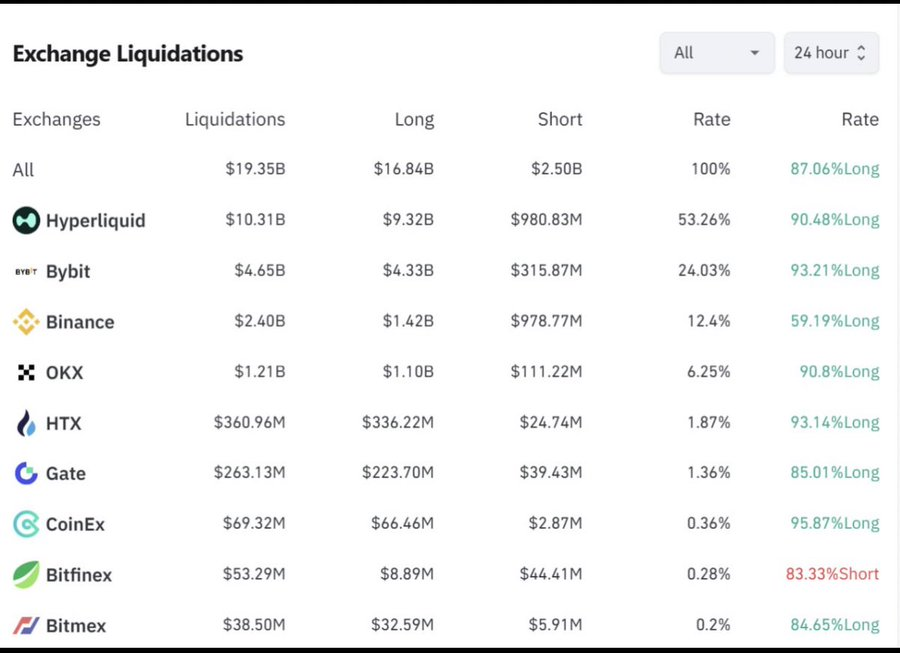Sort by the Short column header
Viewport: 900px width, 653px height.
click(x=559, y=119)
